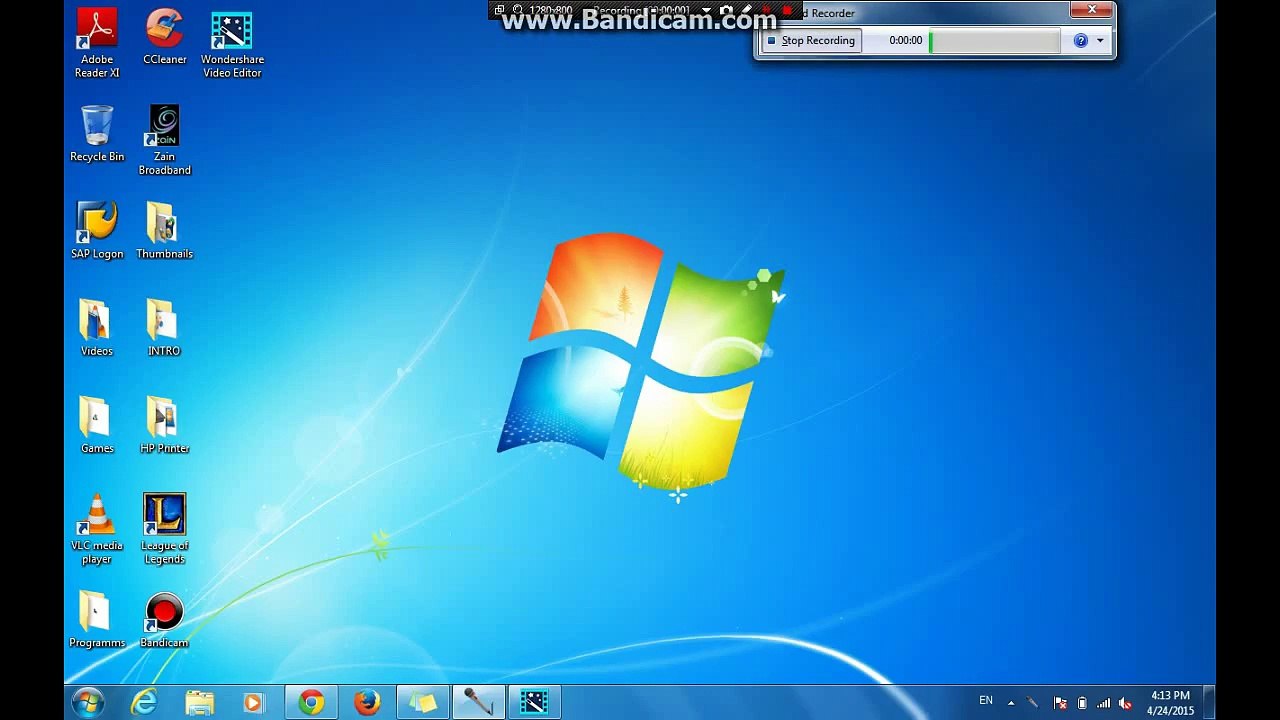Stop Bandicam recording with the red square
Image resolution: width=1280 pixels, height=720 pixels.
coord(787,11)
